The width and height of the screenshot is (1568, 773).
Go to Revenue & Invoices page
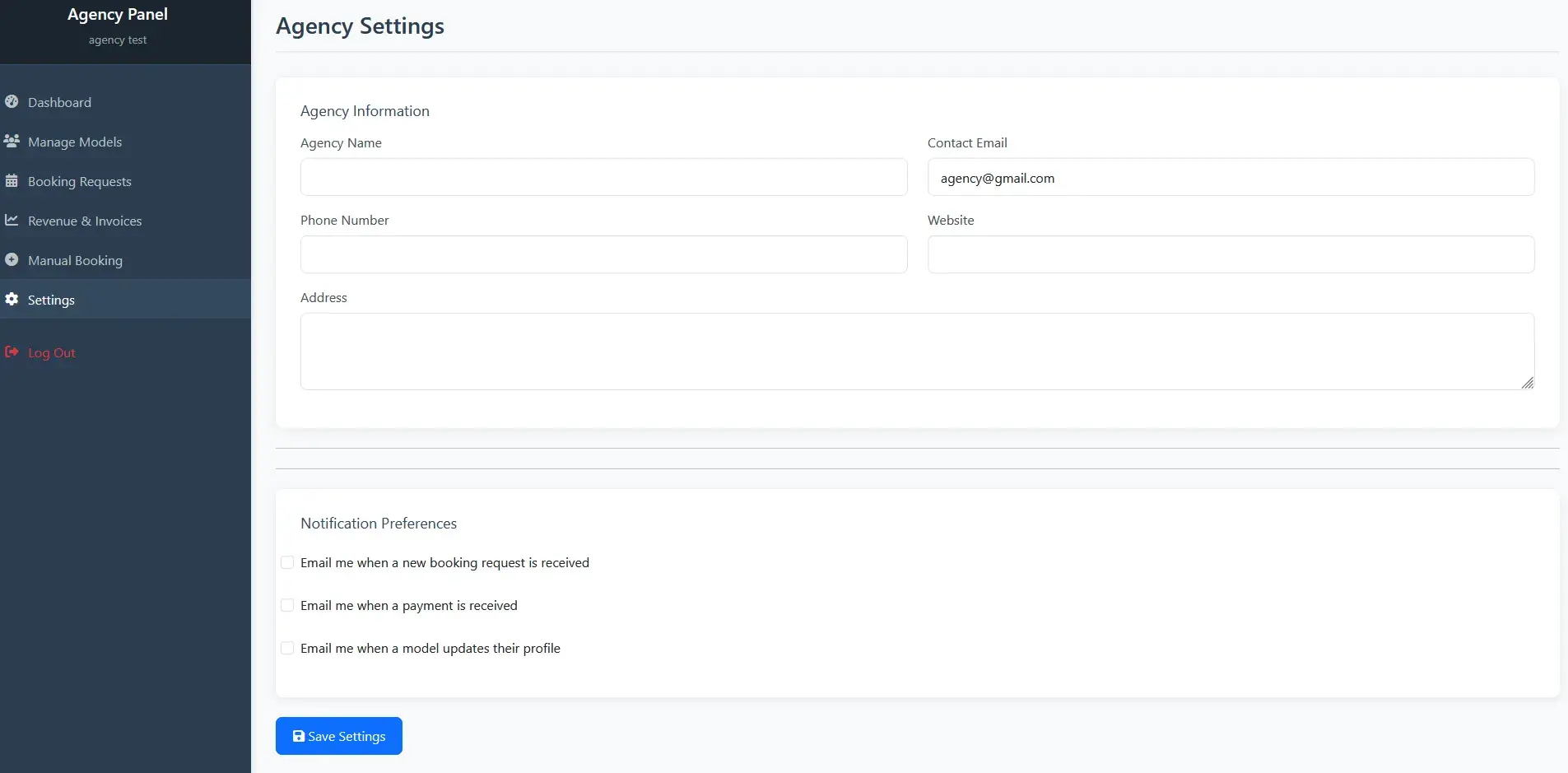(x=85, y=221)
